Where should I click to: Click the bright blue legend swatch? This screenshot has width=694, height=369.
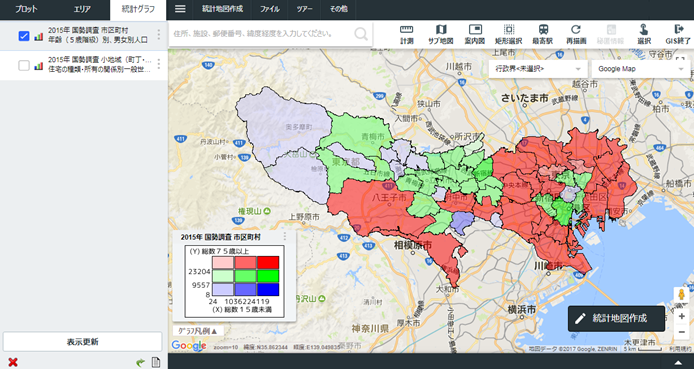coord(268,289)
